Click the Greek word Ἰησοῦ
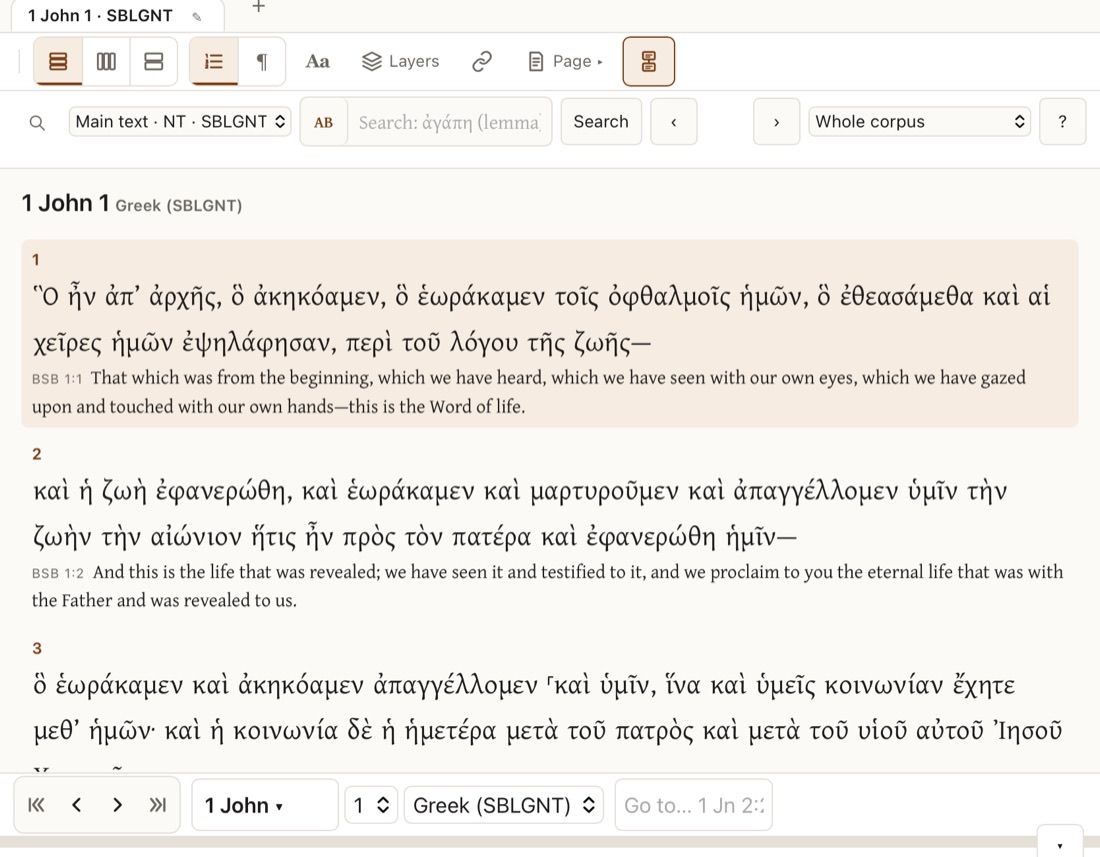 coord(1028,732)
